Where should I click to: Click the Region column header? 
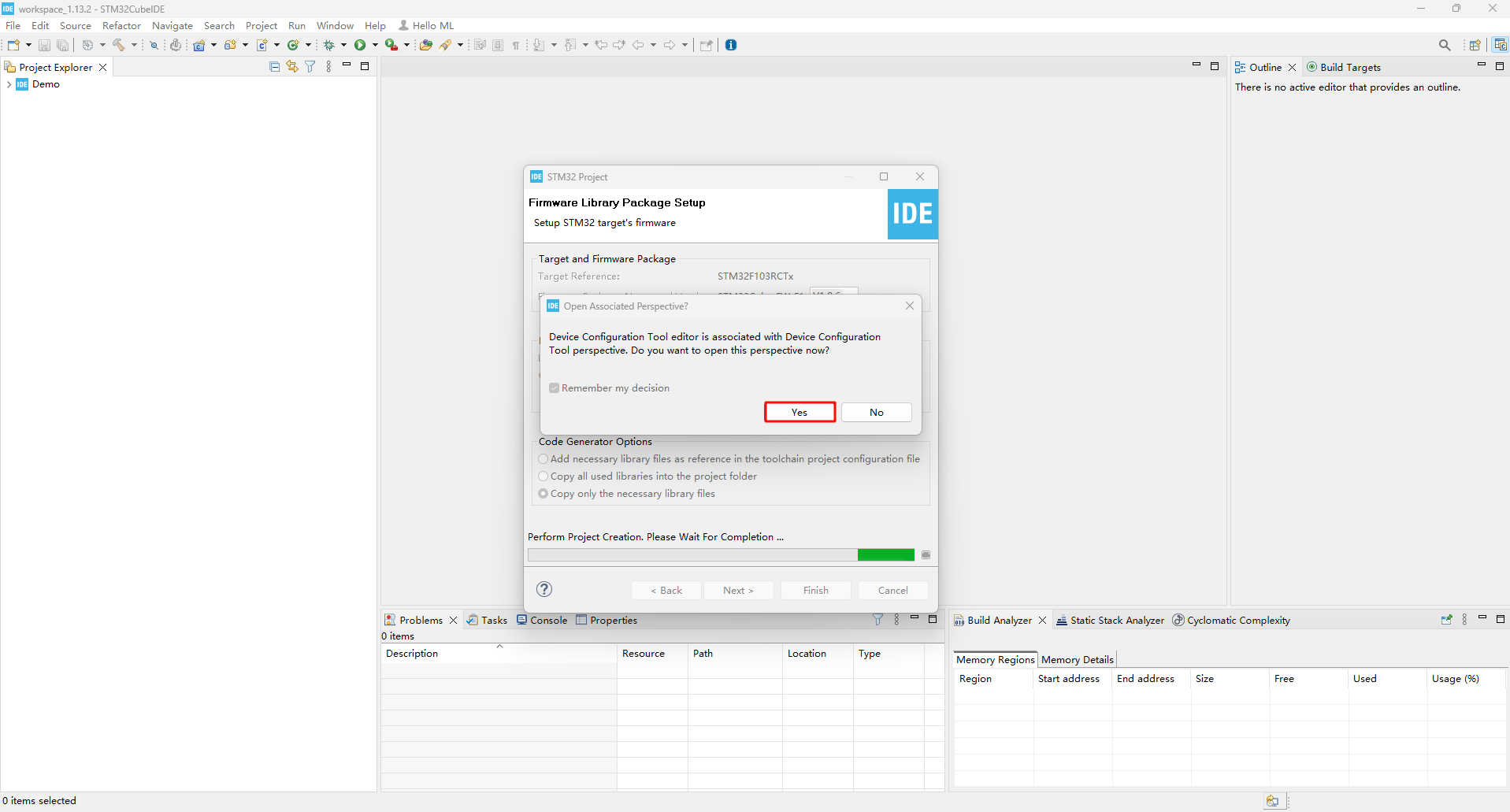point(993,678)
